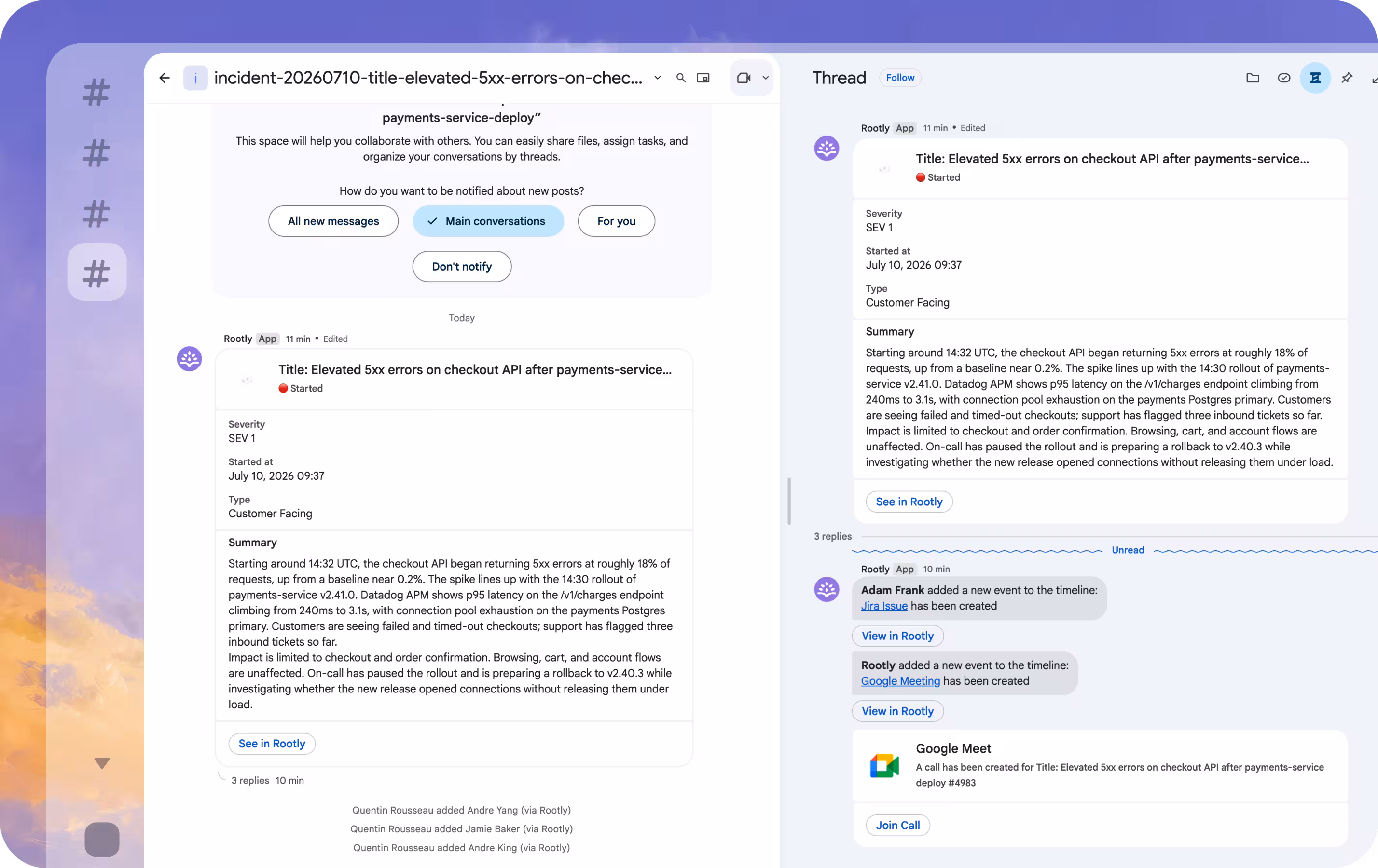
Task: Open the first hash space in sidebar
Action: click(x=96, y=93)
